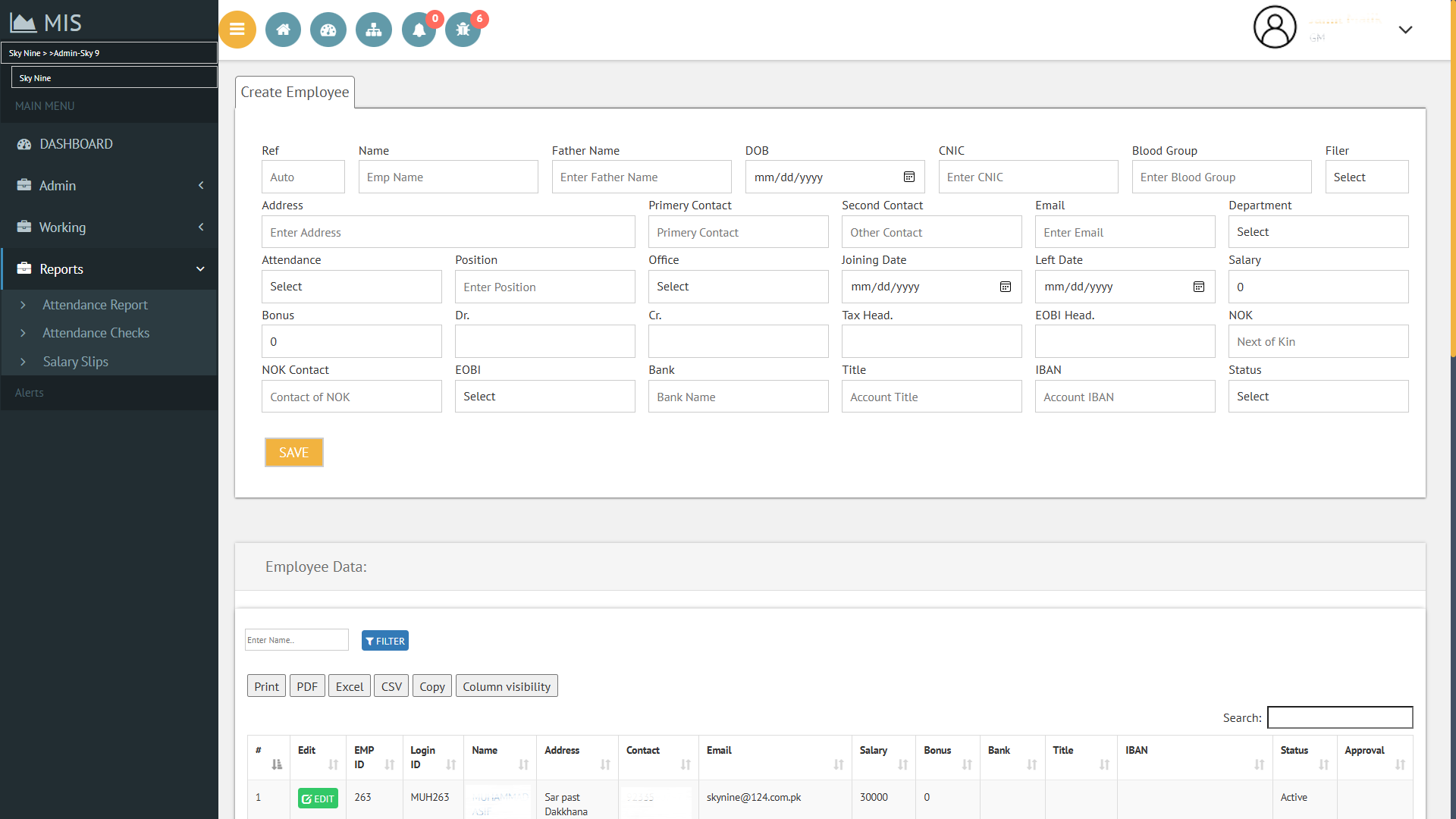Click the Other Contact field
Screen dimensions: 1456x819
pyautogui.click(x=931, y=232)
